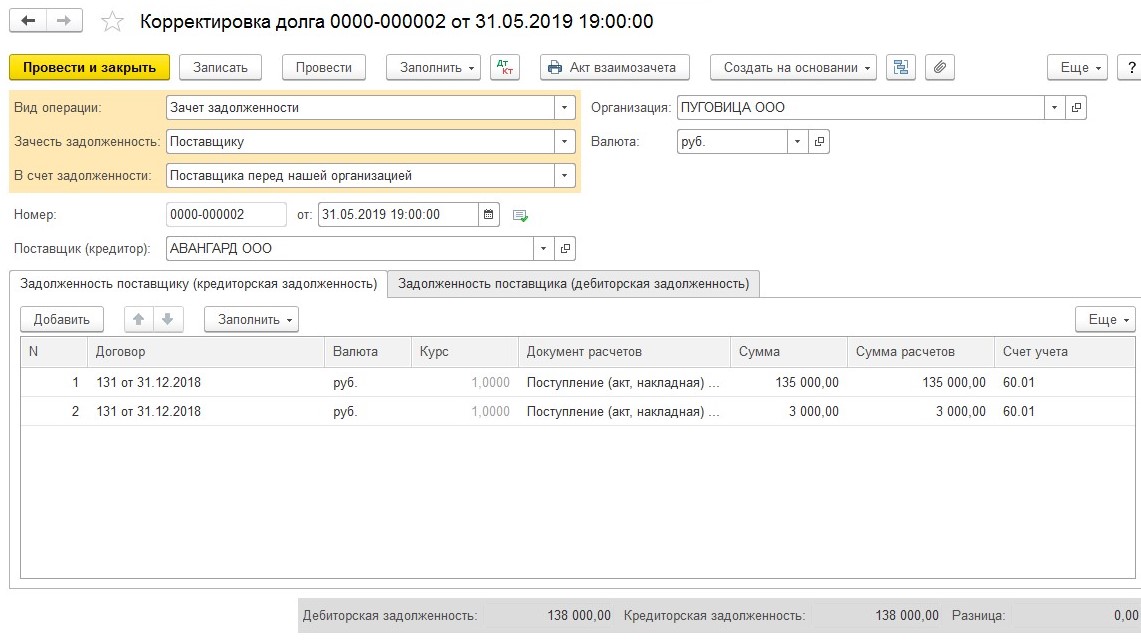Switch to the дебиторская задолженность tab
The image size is (1141, 641).
pos(573,284)
